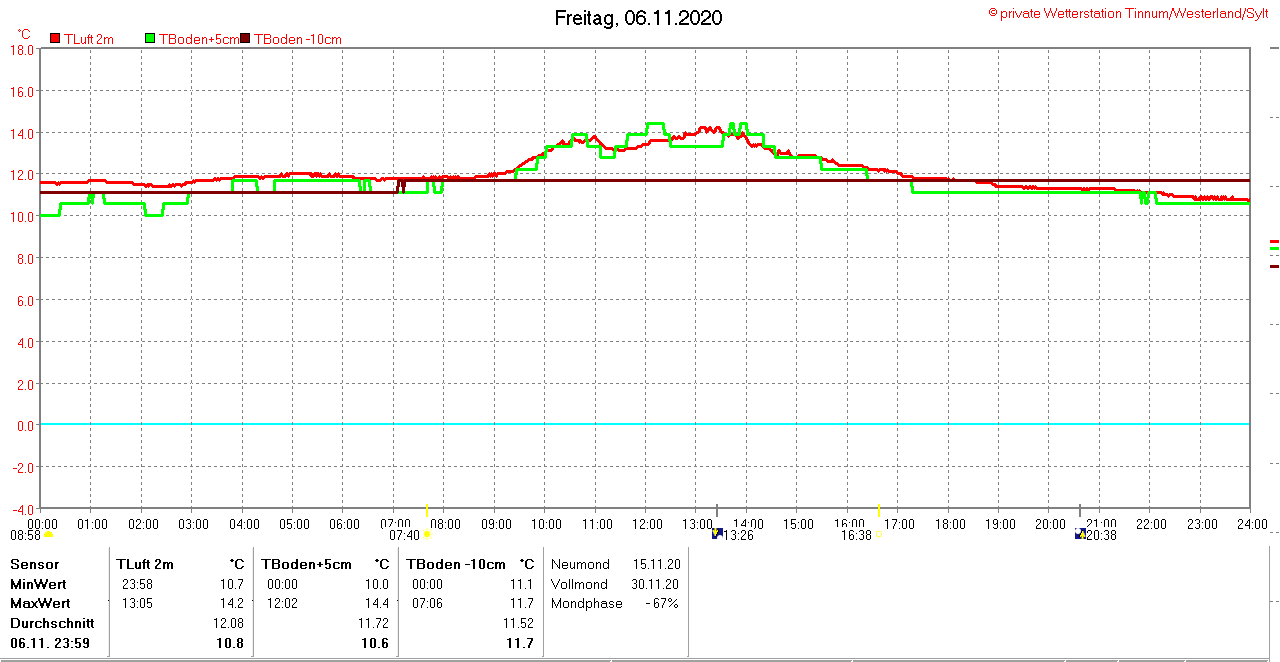This screenshot has width=1280, height=662.
Task: Click the 18:00 label on time axis
Action: pos(950,524)
